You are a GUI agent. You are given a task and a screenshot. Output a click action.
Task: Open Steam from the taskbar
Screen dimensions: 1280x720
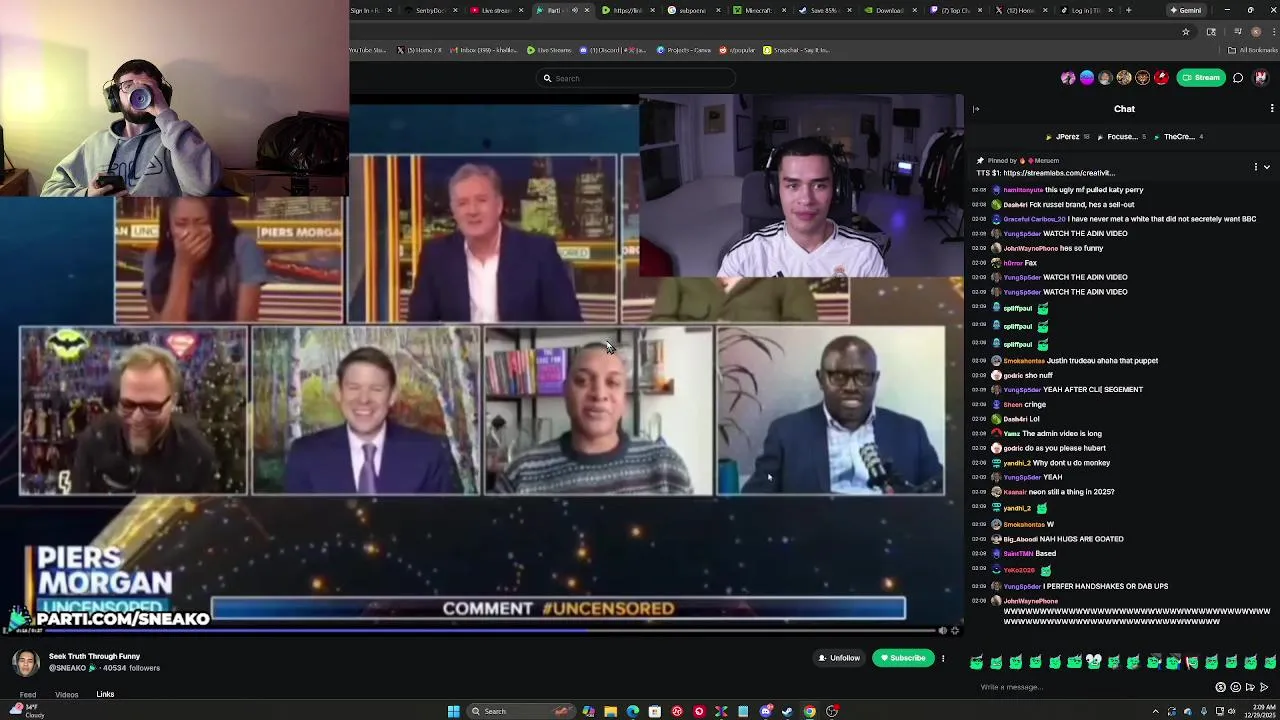click(787, 711)
